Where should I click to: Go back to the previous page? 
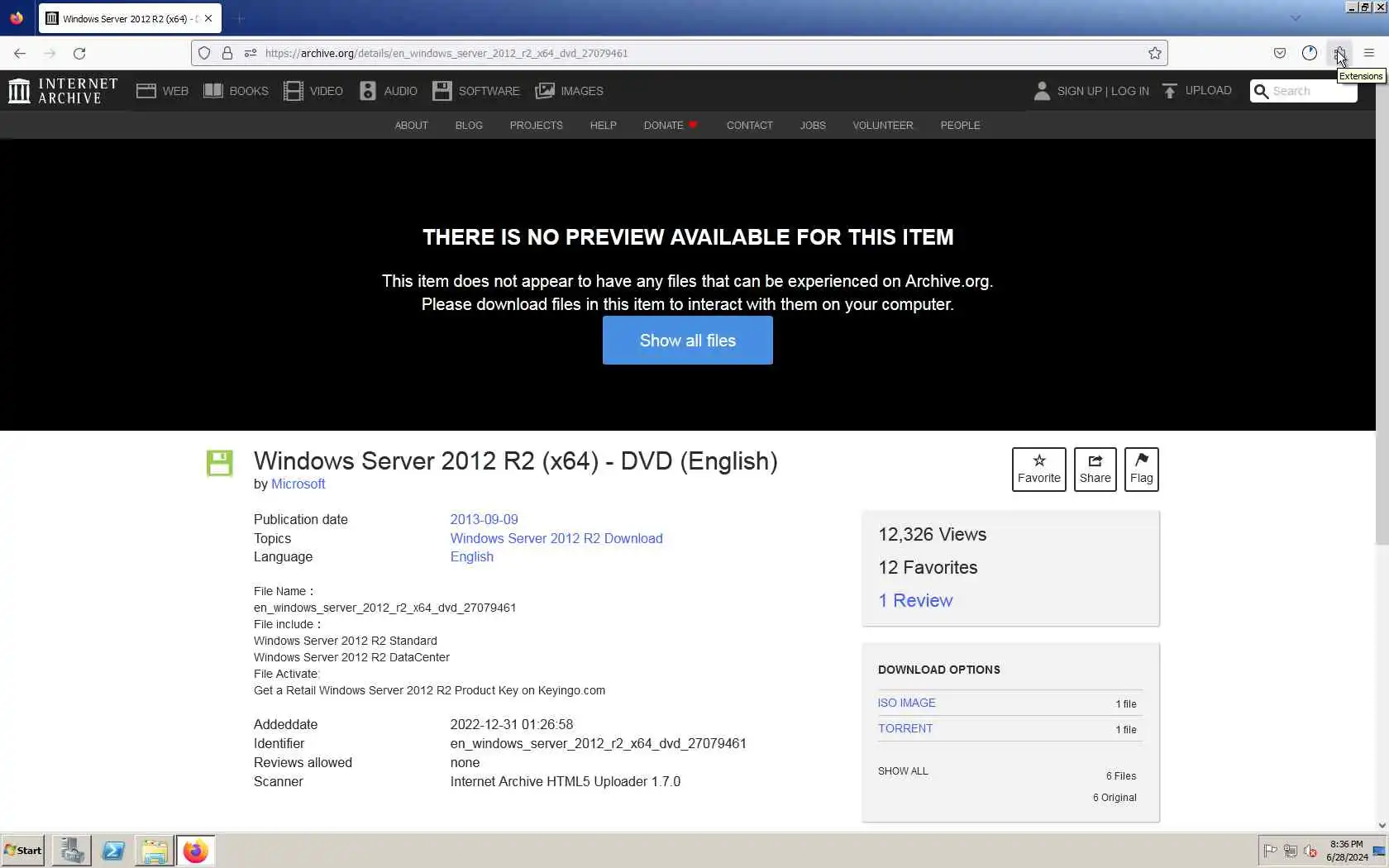pyautogui.click(x=20, y=53)
